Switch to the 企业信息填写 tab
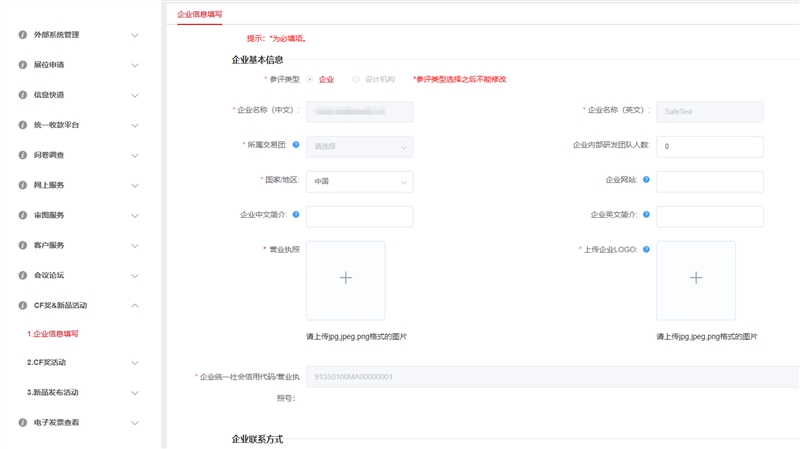The image size is (800, 449). (x=200, y=15)
